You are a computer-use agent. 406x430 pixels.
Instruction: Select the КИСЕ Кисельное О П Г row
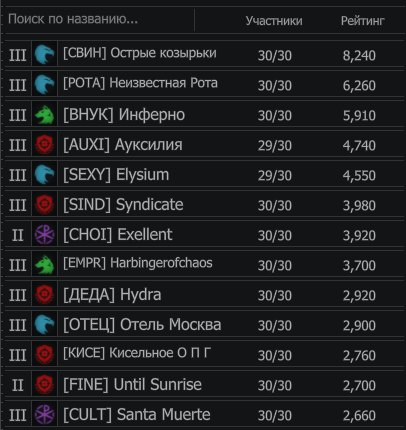pos(204,354)
